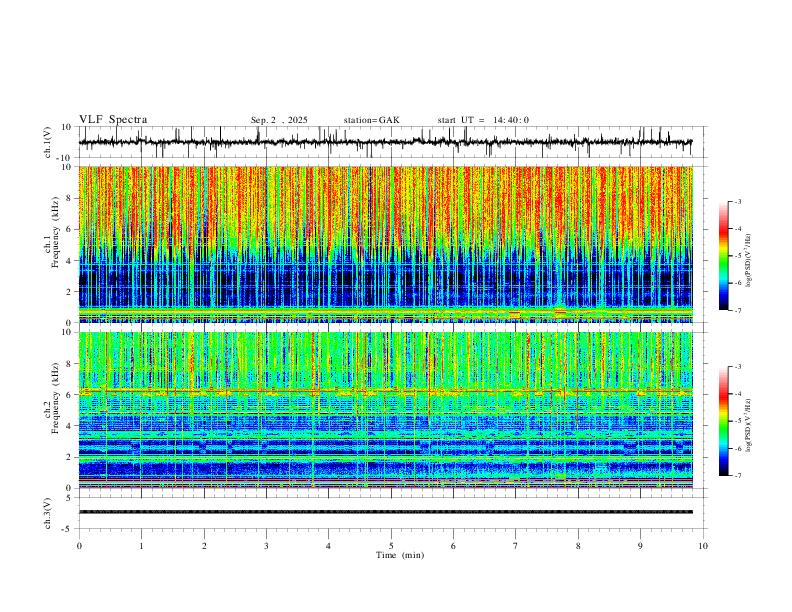Click the "4" kHz tick on ch.1 spectrogram
The height and width of the screenshot is (612, 792).
click(69, 261)
